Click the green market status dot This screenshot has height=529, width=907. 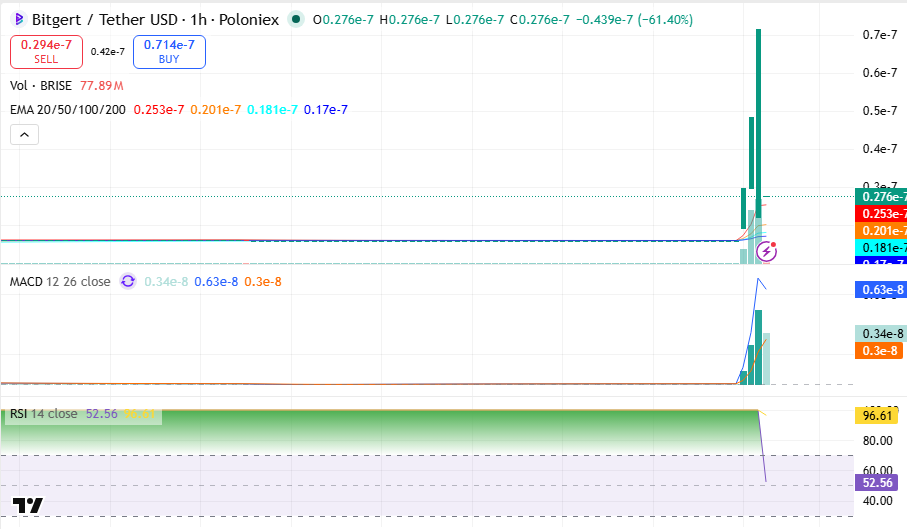[296, 19]
